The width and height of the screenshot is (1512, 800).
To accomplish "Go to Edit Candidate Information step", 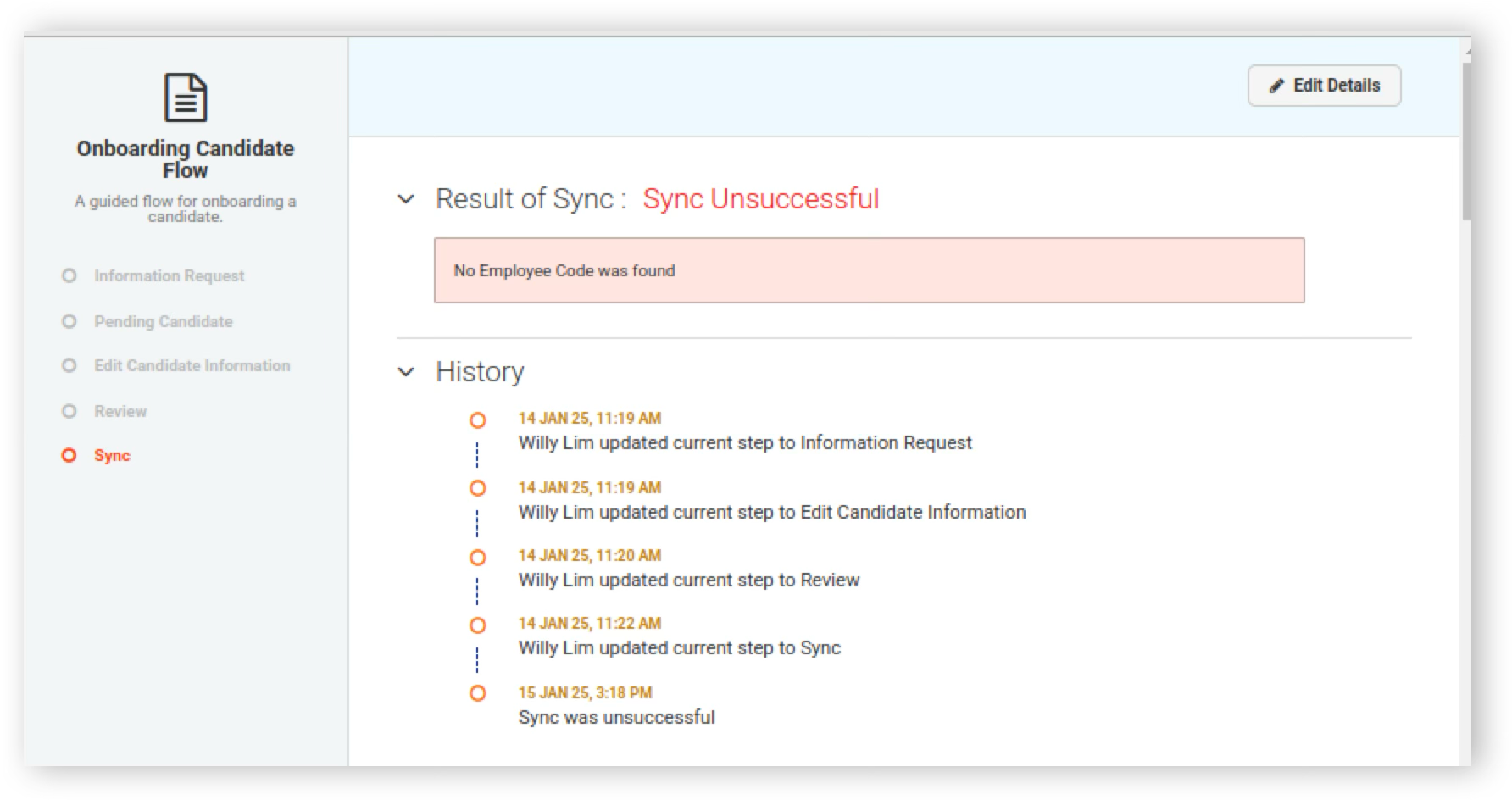I will pyautogui.click(x=192, y=366).
